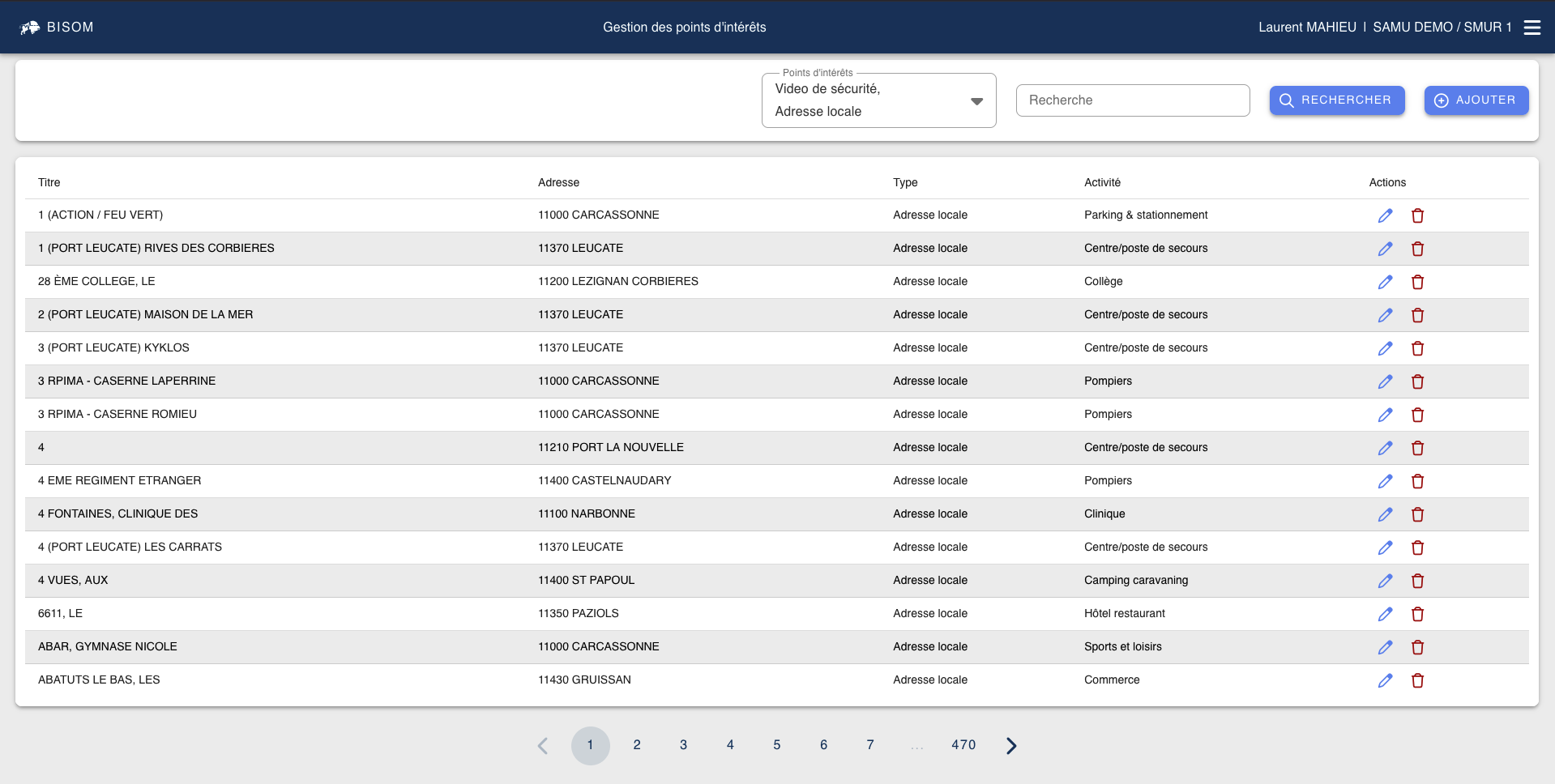
Task: Delete 2 (PORT LEUCATE) MAISON DE LA MER
Action: click(x=1417, y=315)
